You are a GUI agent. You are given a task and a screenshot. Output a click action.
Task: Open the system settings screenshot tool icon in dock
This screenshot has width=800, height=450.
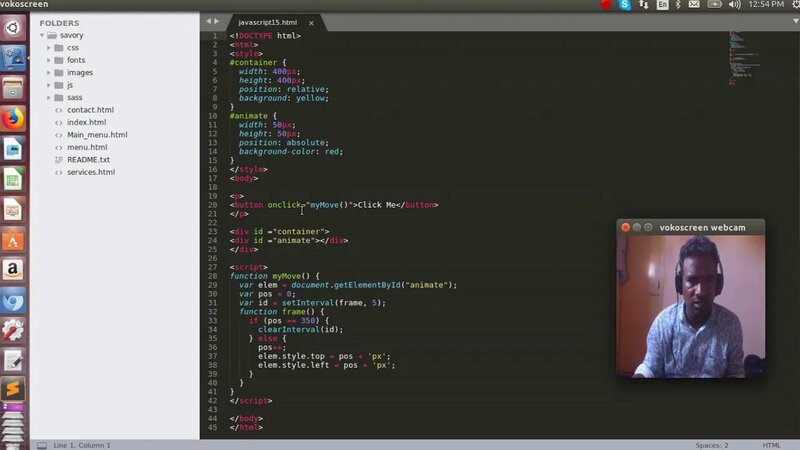tap(13, 57)
